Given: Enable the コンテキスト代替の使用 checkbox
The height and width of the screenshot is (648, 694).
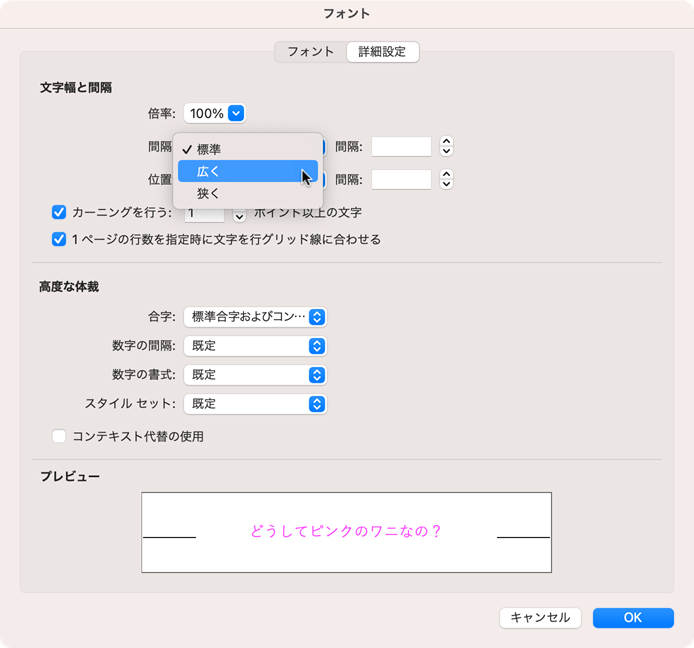Looking at the screenshot, I should coord(59,436).
